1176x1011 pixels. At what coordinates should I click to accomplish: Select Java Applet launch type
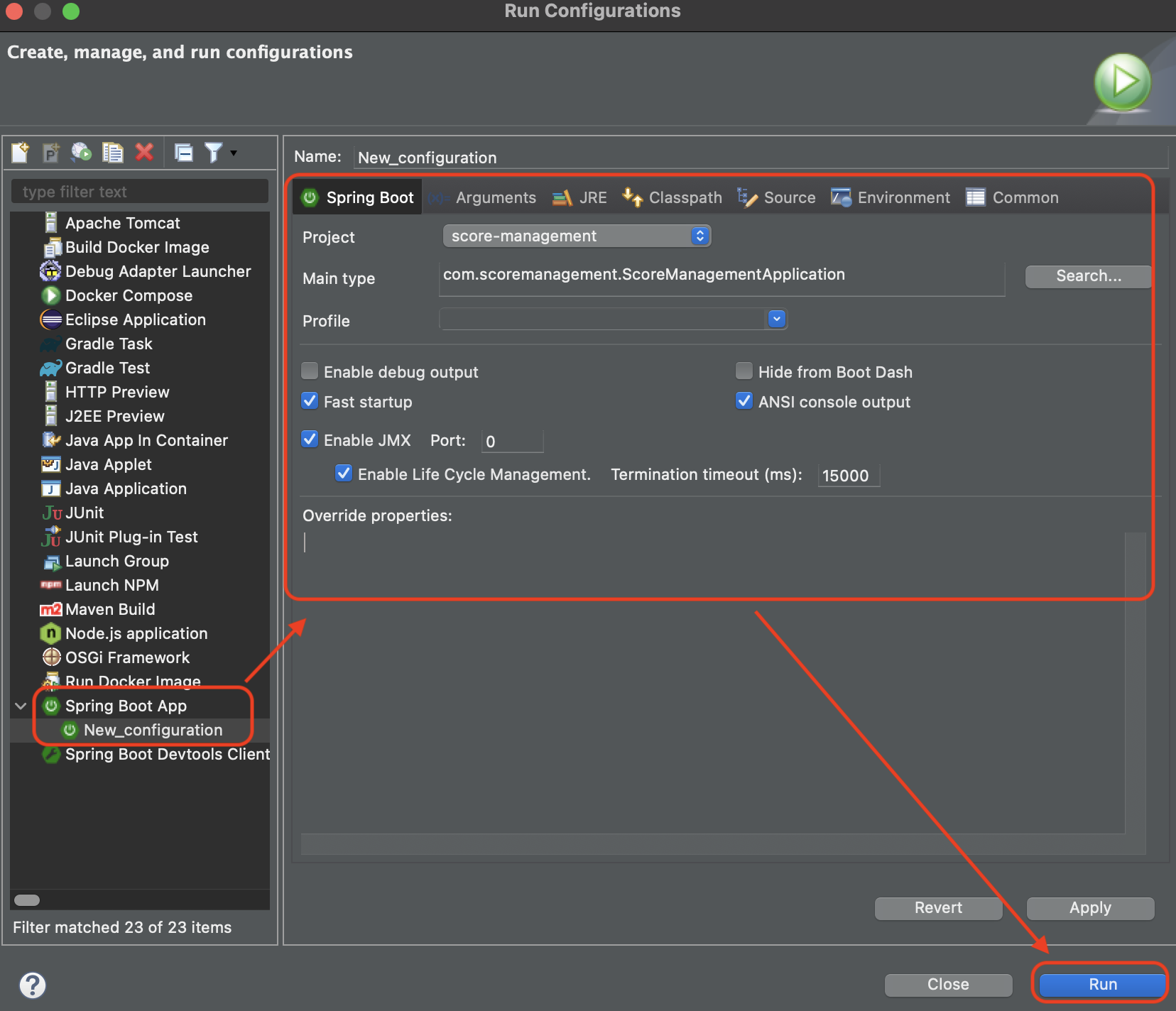pyautogui.click(x=108, y=464)
